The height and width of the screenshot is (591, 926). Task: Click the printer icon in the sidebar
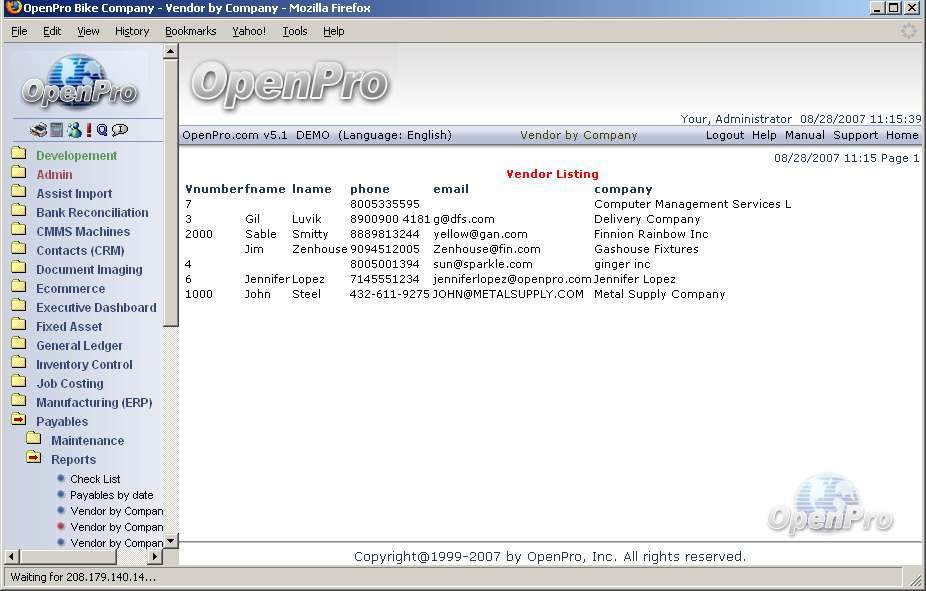pyautogui.click(x=38, y=130)
